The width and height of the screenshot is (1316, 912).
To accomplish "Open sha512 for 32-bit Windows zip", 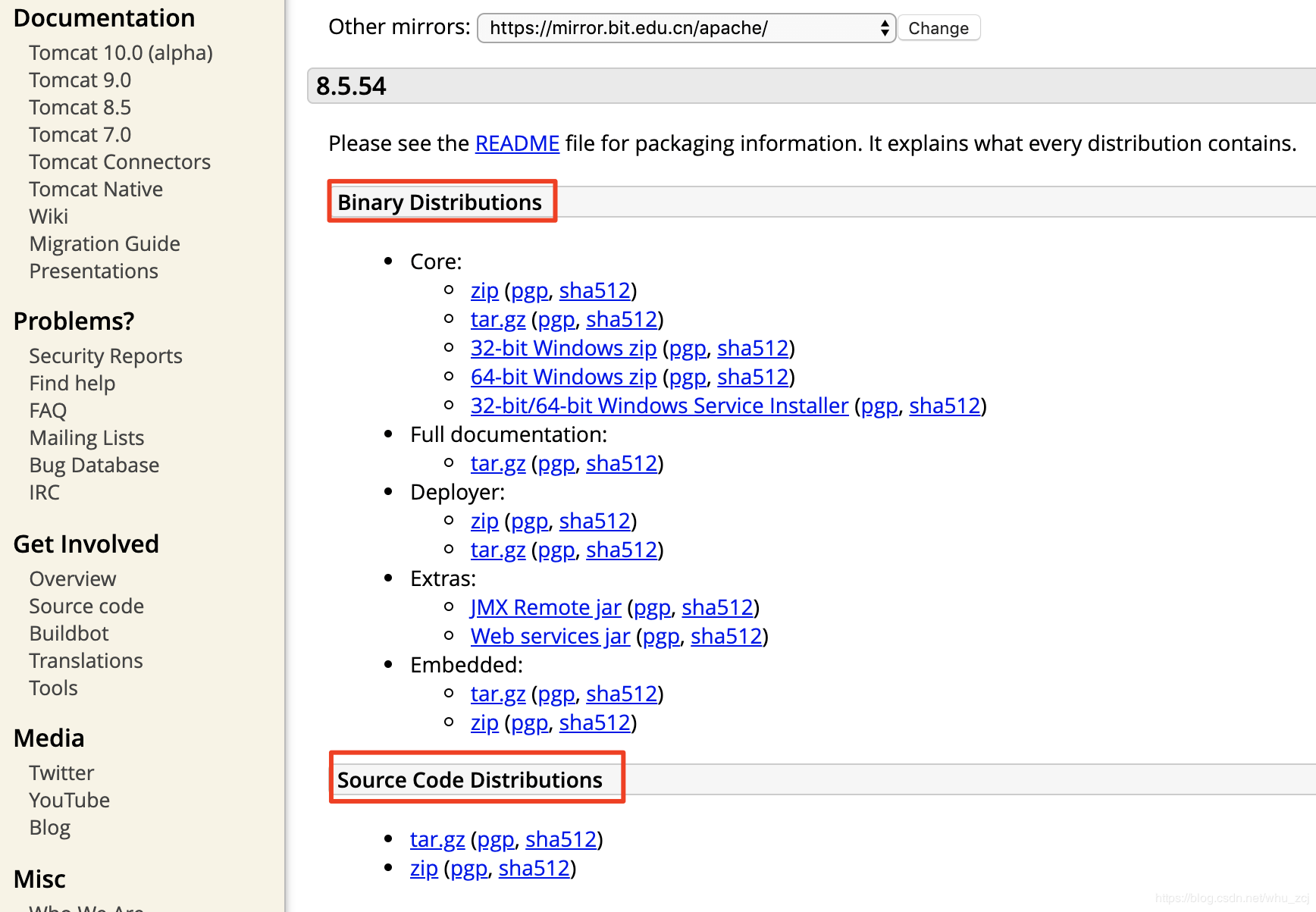I will pyautogui.click(x=753, y=348).
